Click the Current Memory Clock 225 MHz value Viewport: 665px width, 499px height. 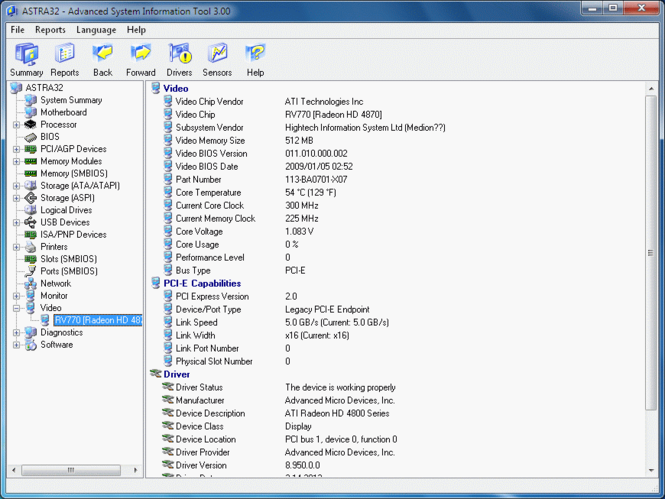(x=302, y=218)
